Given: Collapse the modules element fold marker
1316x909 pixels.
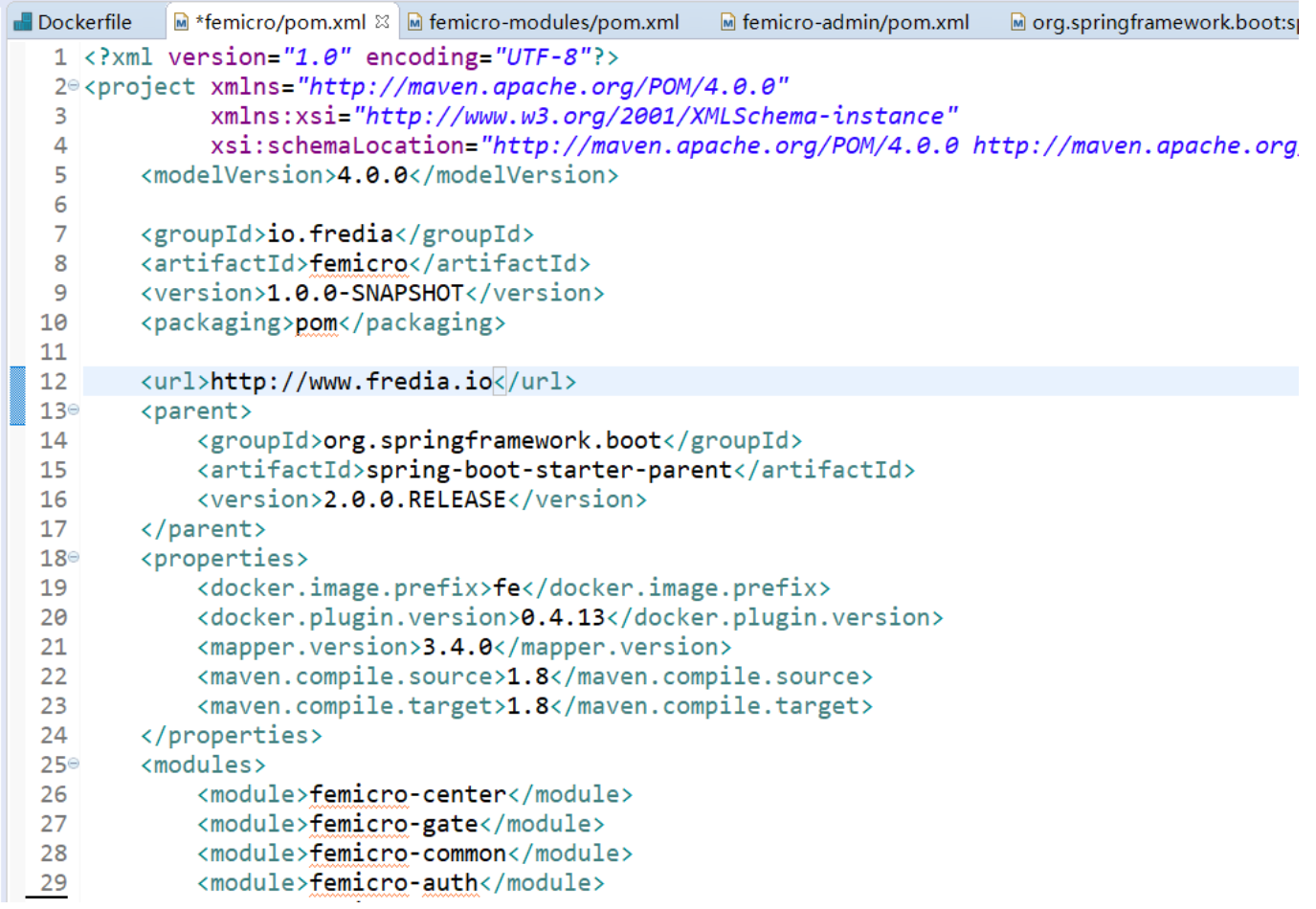Looking at the screenshot, I should 73,764.
